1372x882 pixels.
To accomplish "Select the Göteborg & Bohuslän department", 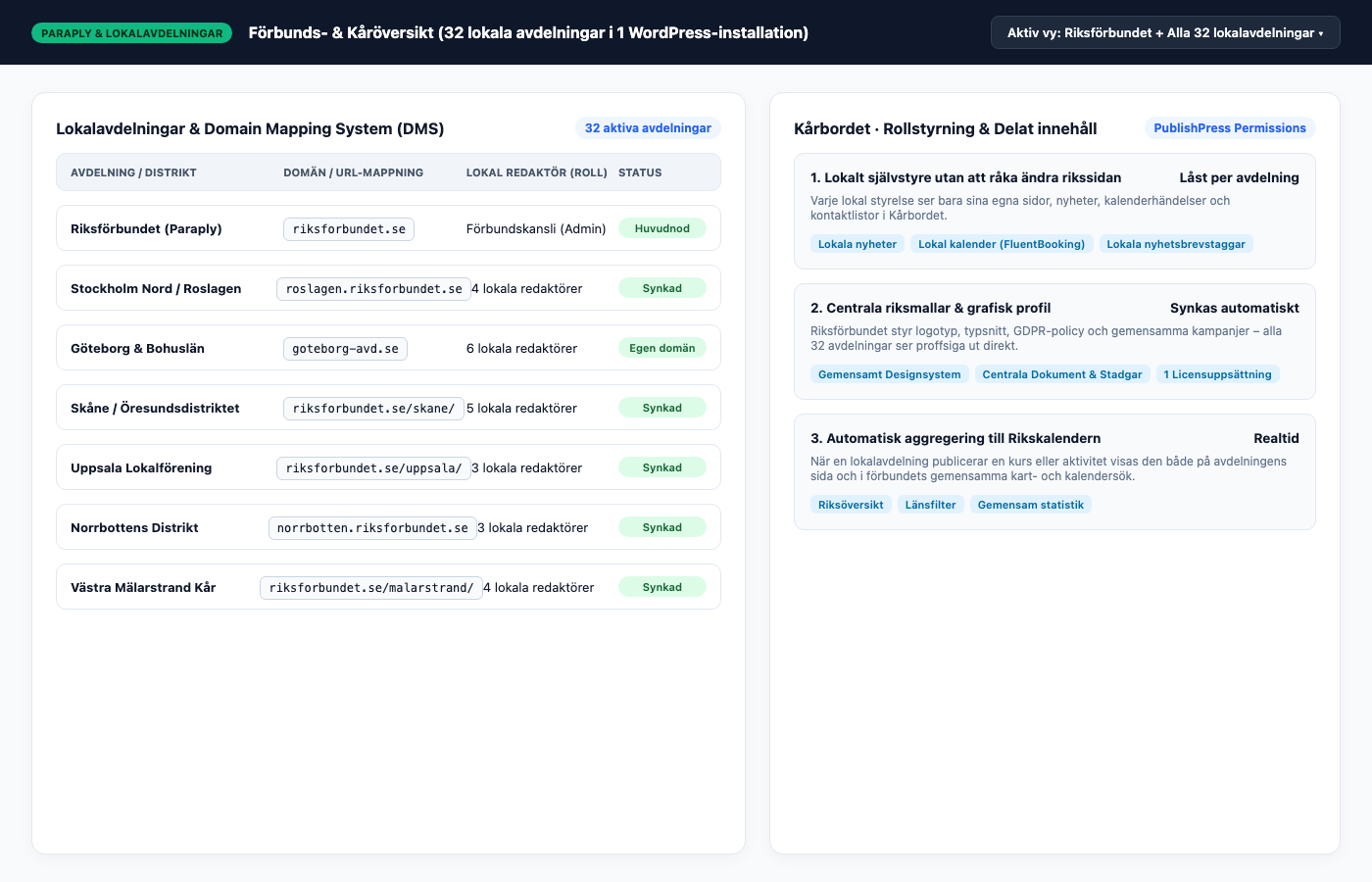I will (x=137, y=348).
